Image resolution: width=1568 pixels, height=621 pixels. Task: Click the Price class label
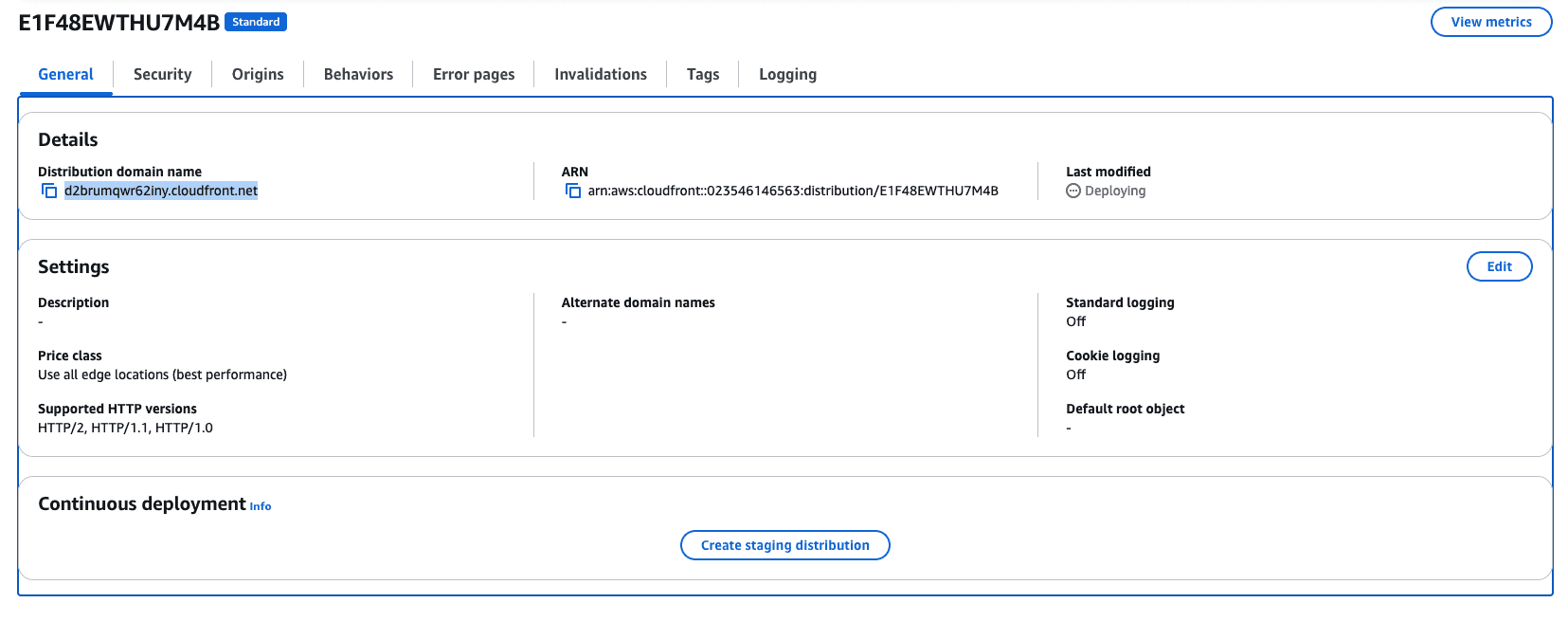[69, 356]
